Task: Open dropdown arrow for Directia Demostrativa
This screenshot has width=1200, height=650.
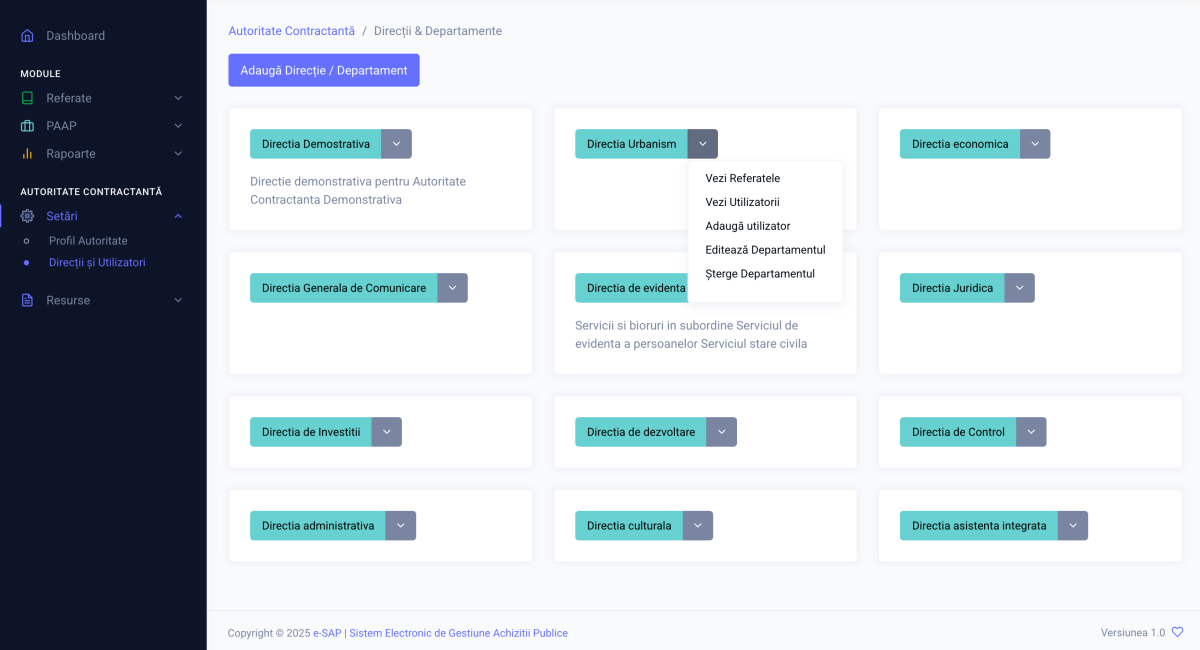Action: click(x=396, y=144)
